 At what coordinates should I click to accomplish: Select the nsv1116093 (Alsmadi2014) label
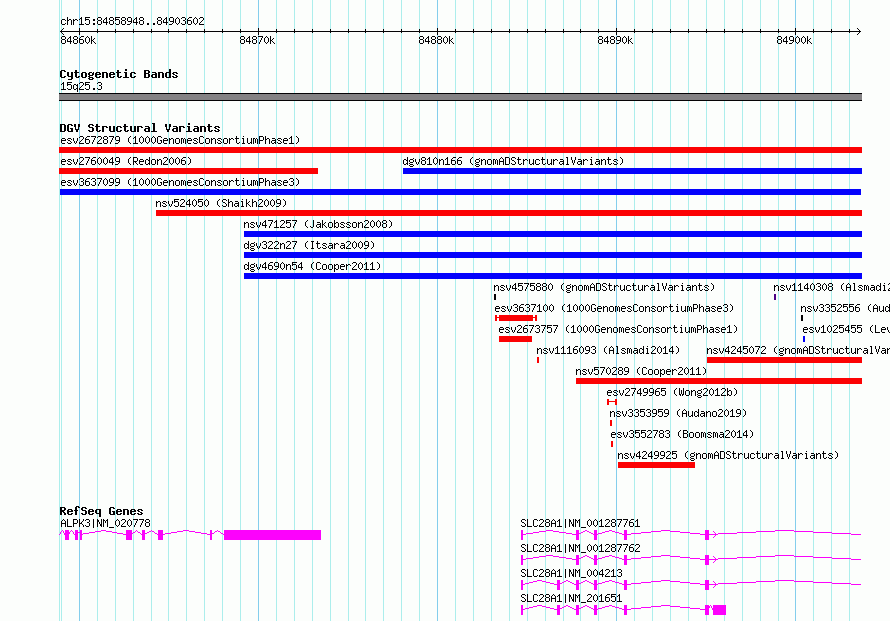608,350
